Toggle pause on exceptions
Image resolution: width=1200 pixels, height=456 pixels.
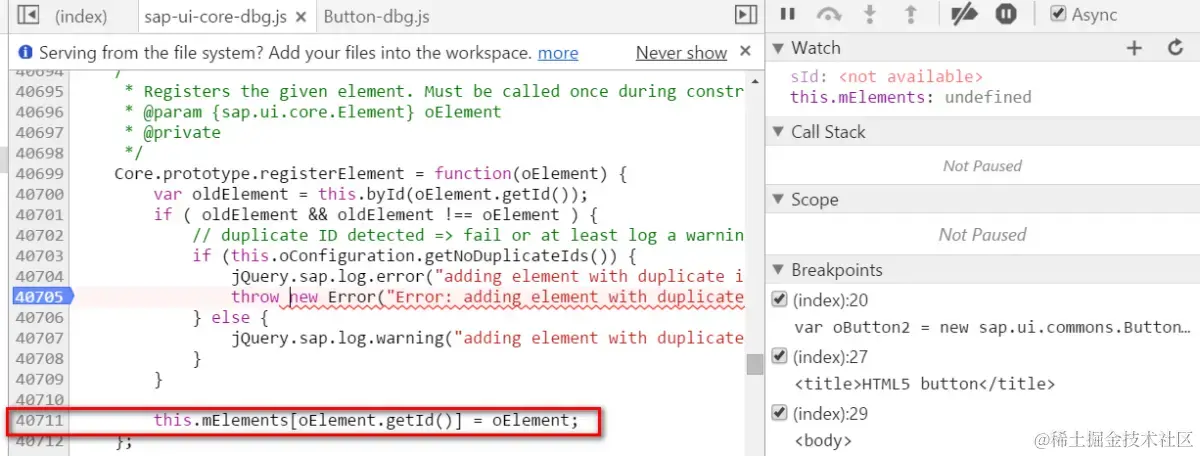[1007, 14]
